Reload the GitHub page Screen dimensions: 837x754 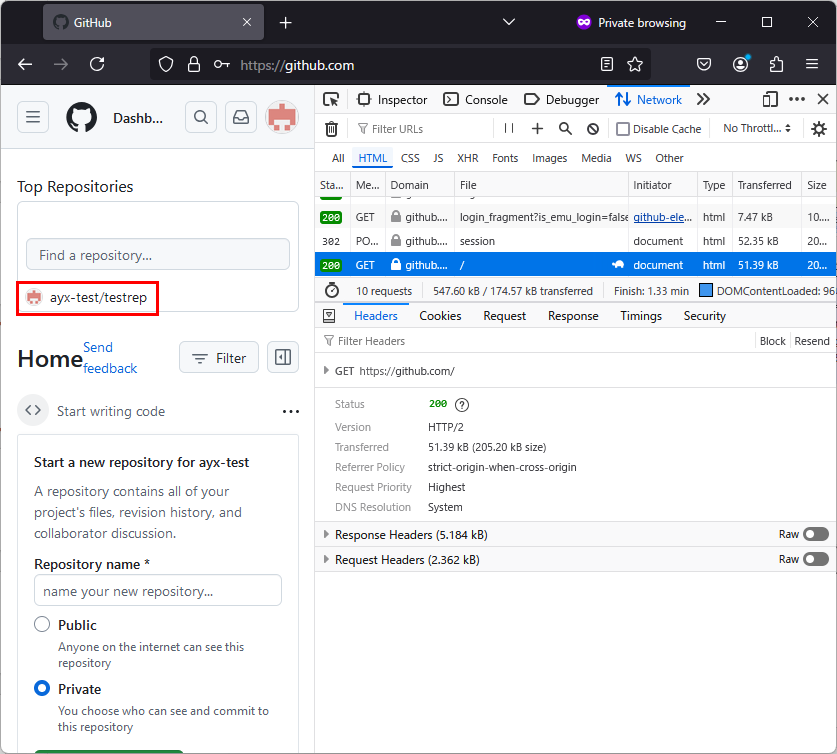97,65
